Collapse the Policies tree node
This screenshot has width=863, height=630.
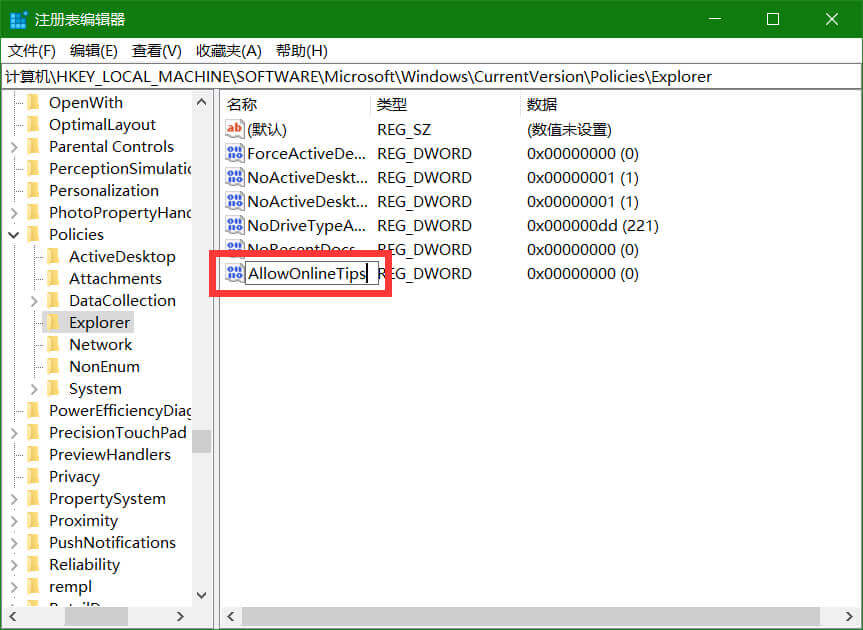pos(14,234)
